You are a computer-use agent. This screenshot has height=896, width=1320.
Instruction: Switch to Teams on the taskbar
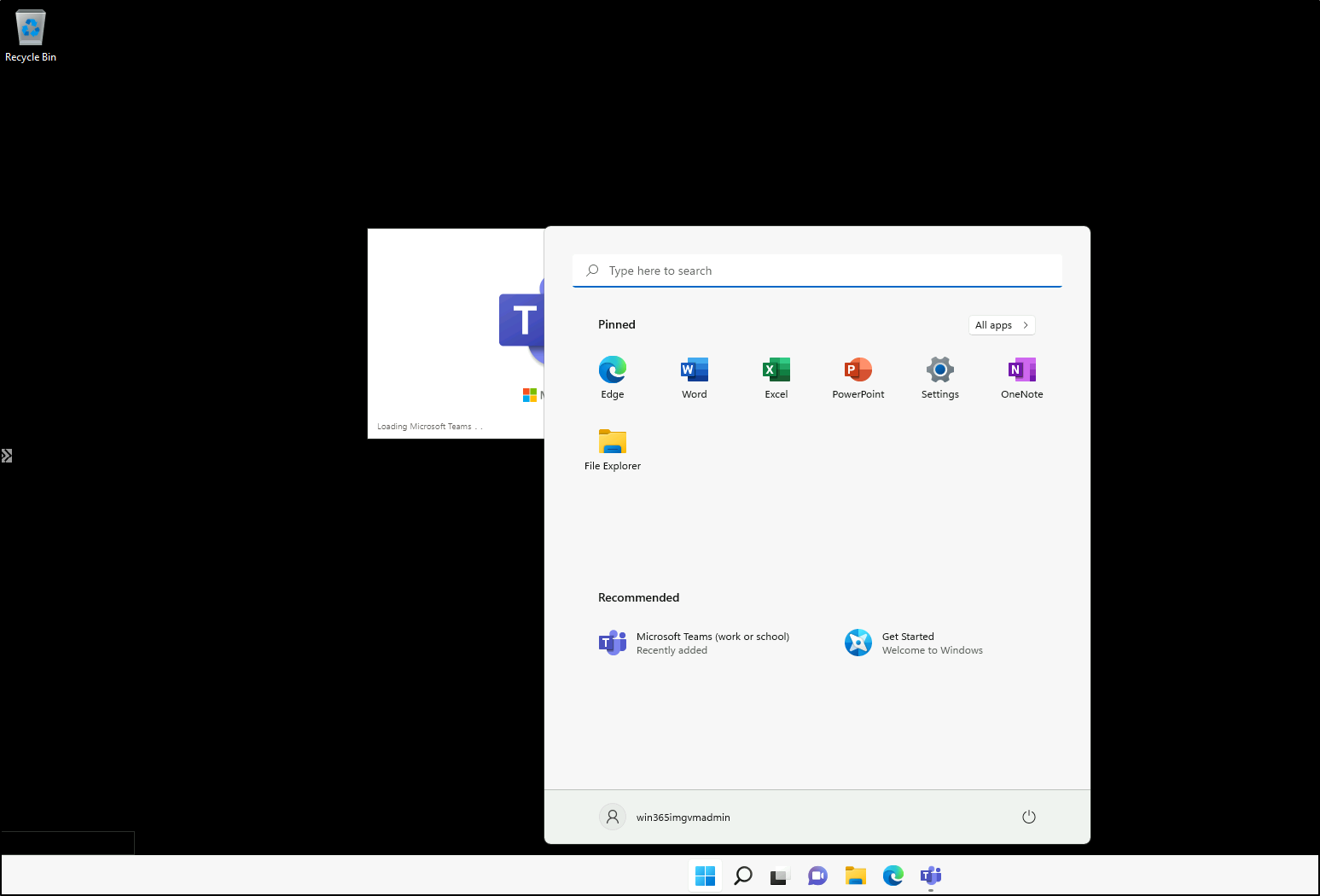(x=931, y=876)
